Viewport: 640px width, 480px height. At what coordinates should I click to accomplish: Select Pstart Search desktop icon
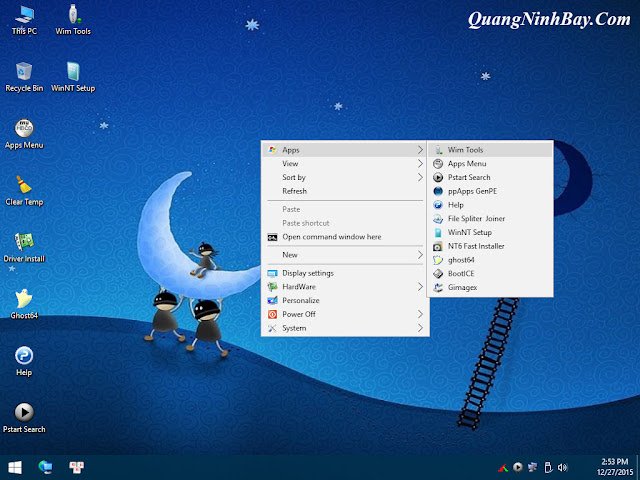(x=24, y=418)
